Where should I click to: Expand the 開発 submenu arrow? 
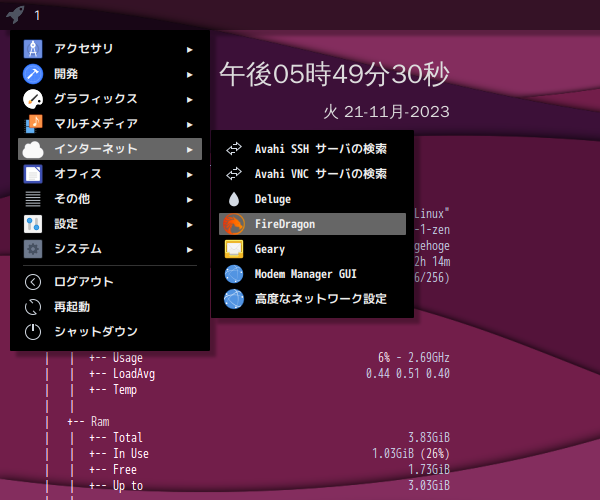[x=189, y=74]
